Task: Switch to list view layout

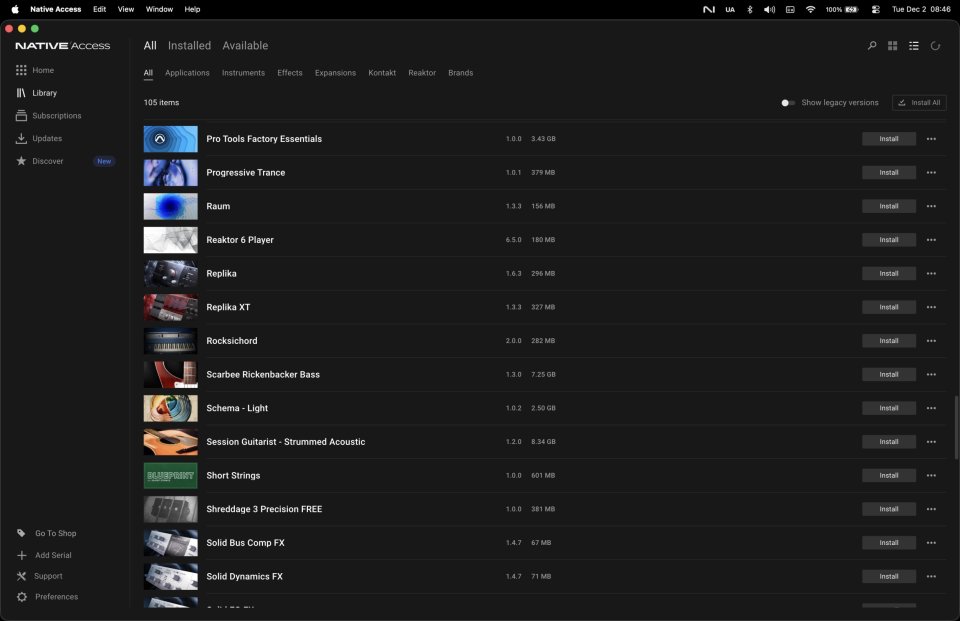Action: click(x=913, y=45)
